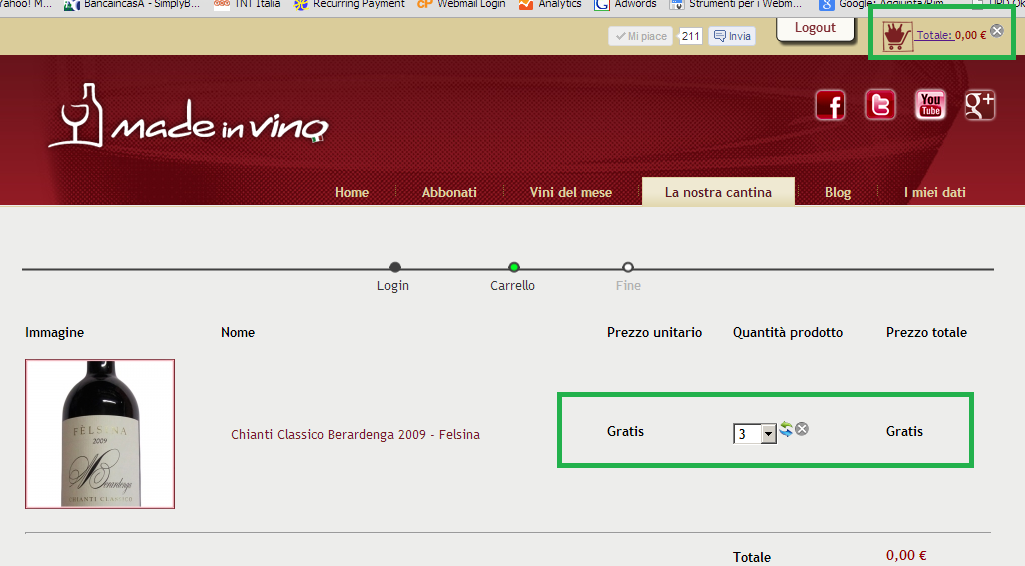
Task: Open the I miei dati menu item
Action: (x=935, y=192)
